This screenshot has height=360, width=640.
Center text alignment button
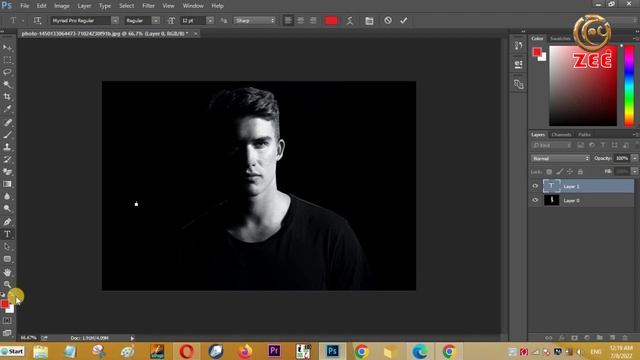coord(301,20)
